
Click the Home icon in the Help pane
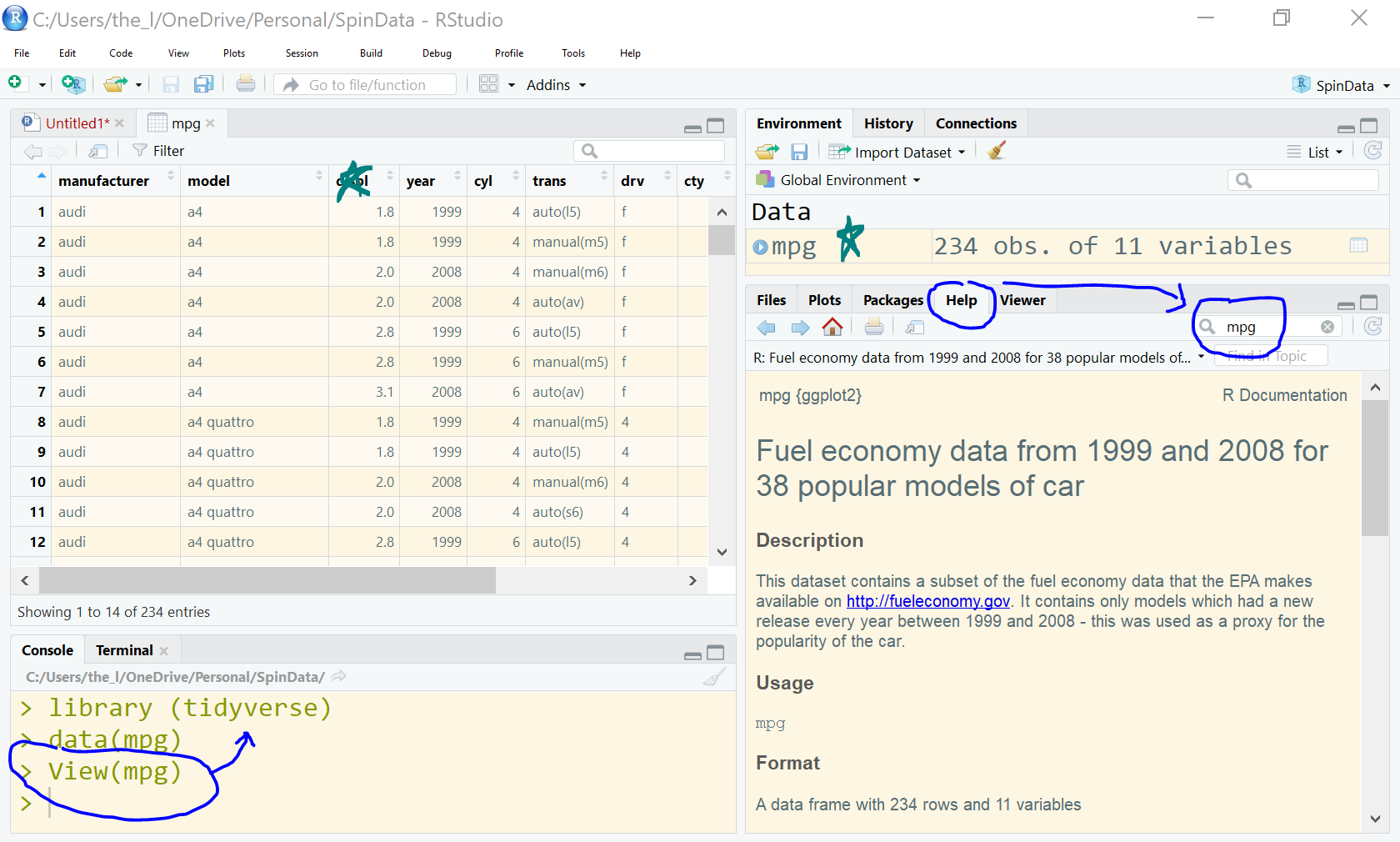832,327
